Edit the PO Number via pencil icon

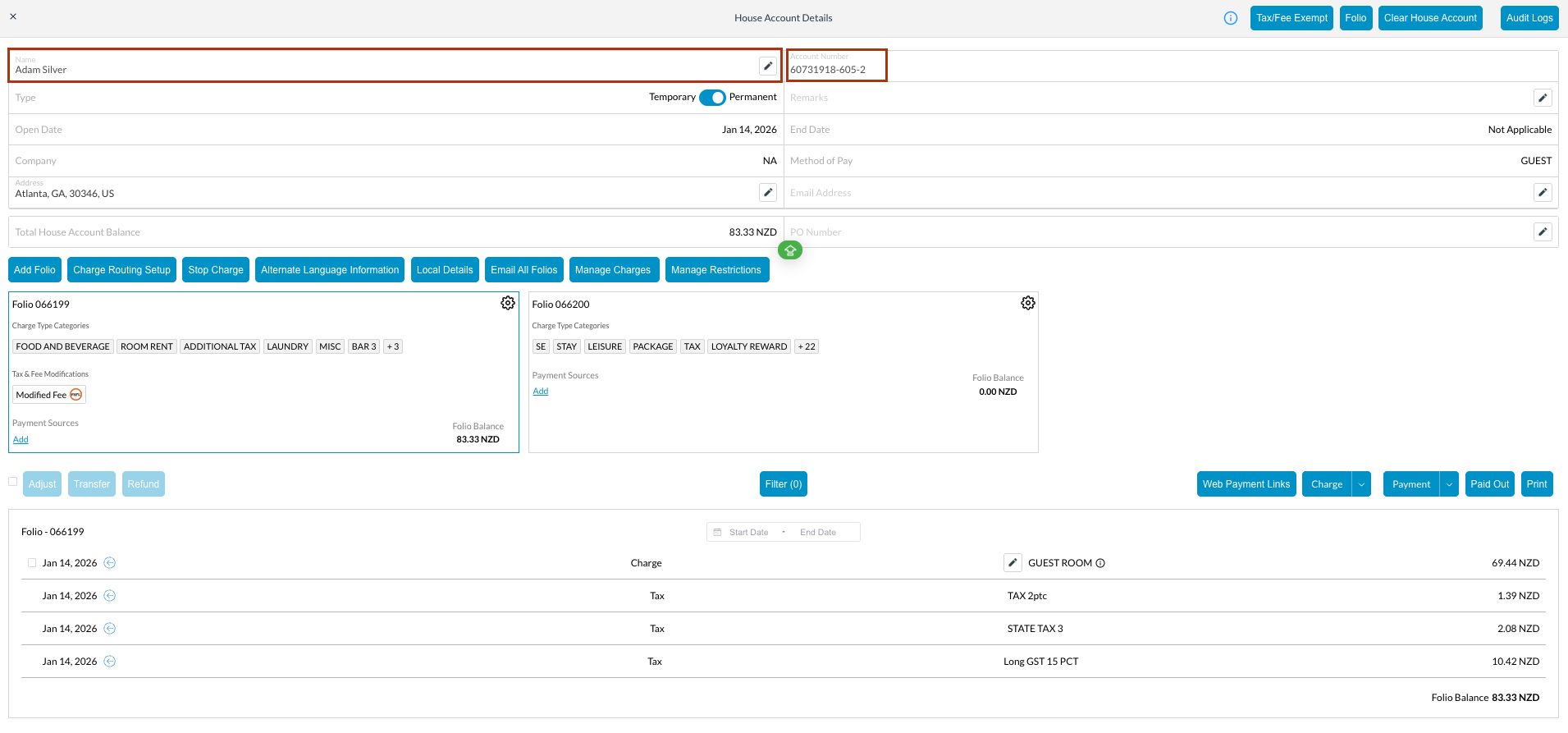1543,232
